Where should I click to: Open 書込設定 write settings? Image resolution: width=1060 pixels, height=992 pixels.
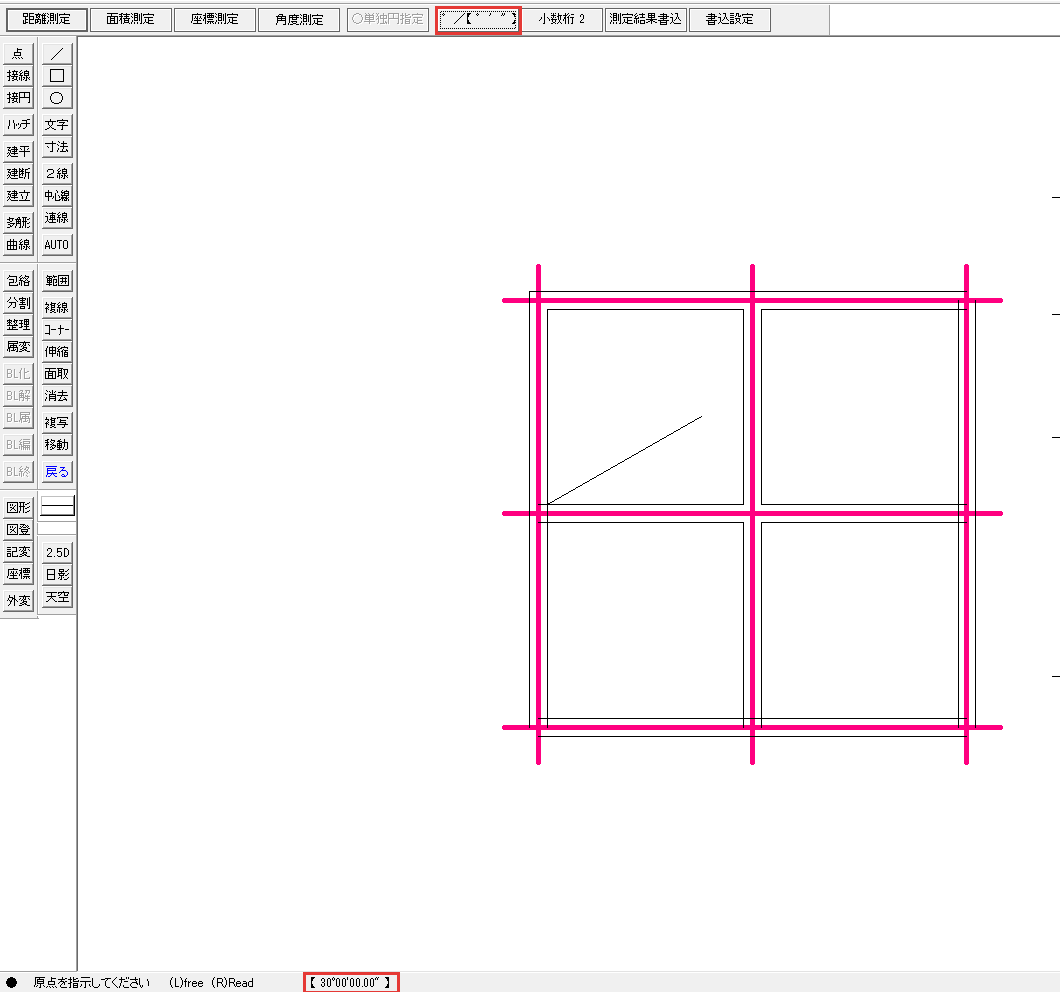click(729, 19)
